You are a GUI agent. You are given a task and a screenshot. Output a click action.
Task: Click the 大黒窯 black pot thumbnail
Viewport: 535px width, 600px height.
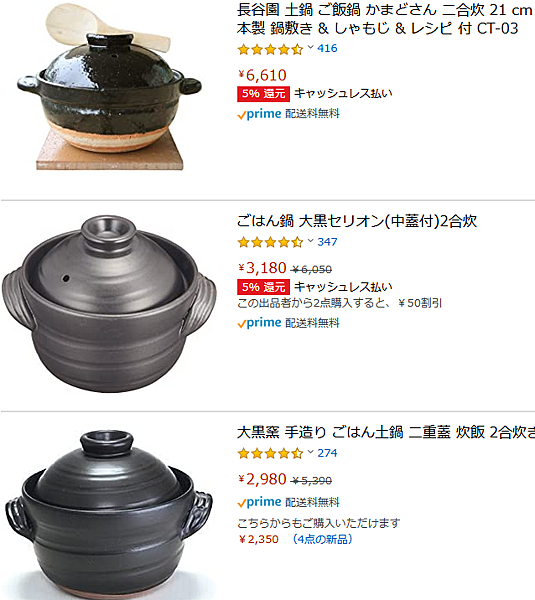tap(109, 515)
